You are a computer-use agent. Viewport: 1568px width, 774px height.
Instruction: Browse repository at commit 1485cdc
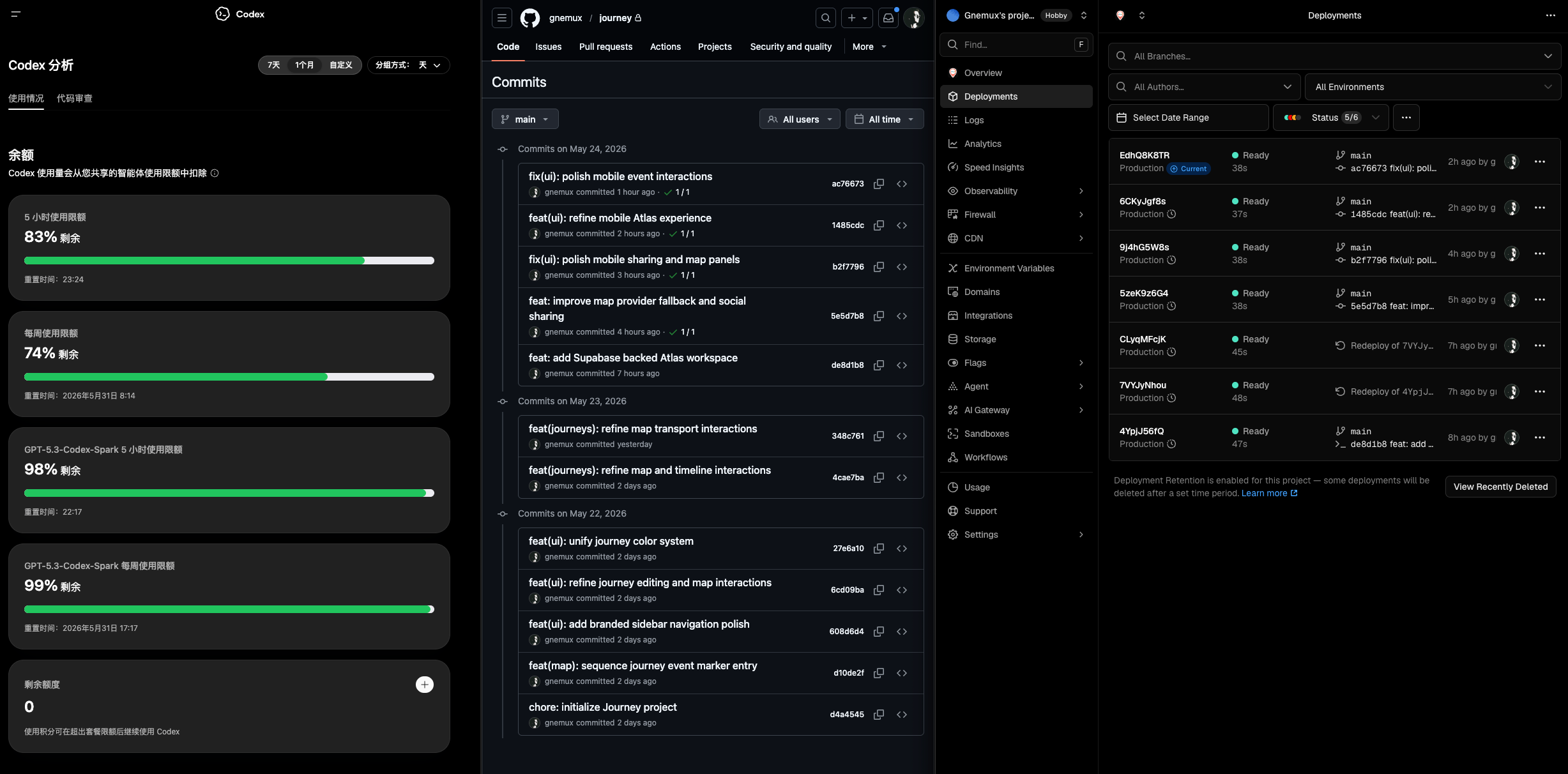click(902, 225)
